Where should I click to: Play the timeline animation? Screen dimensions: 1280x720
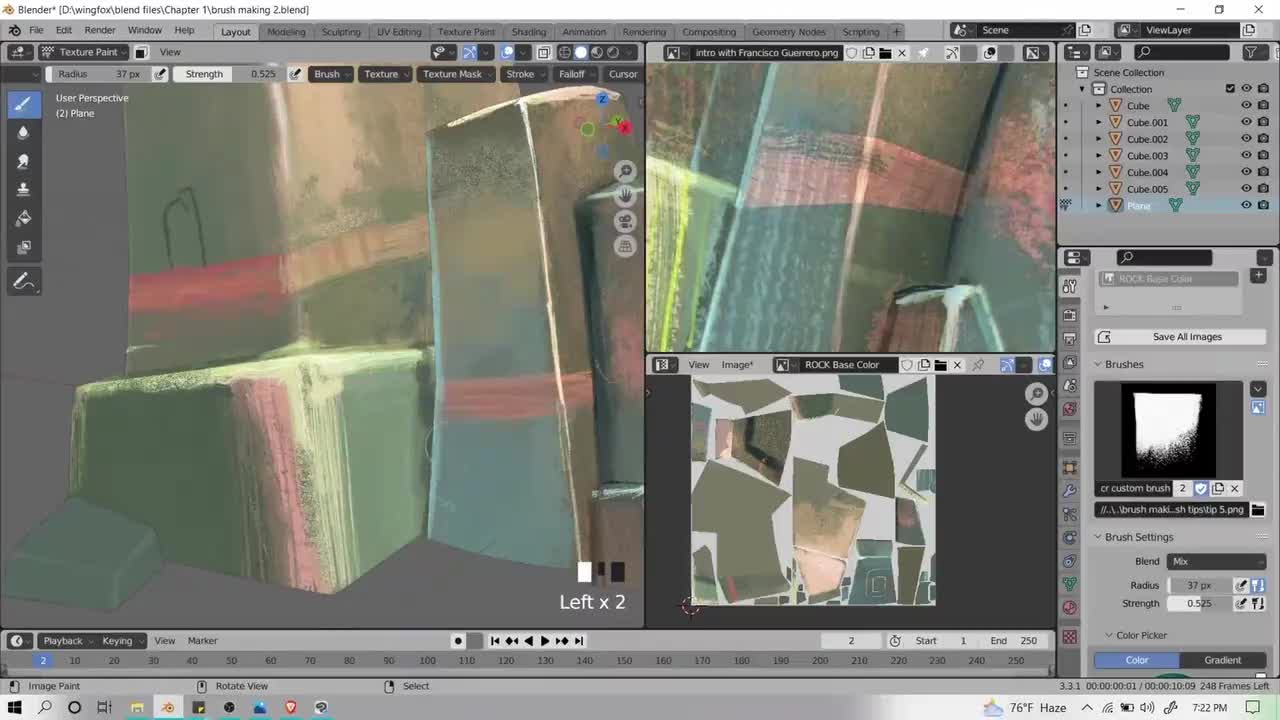pos(544,641)
